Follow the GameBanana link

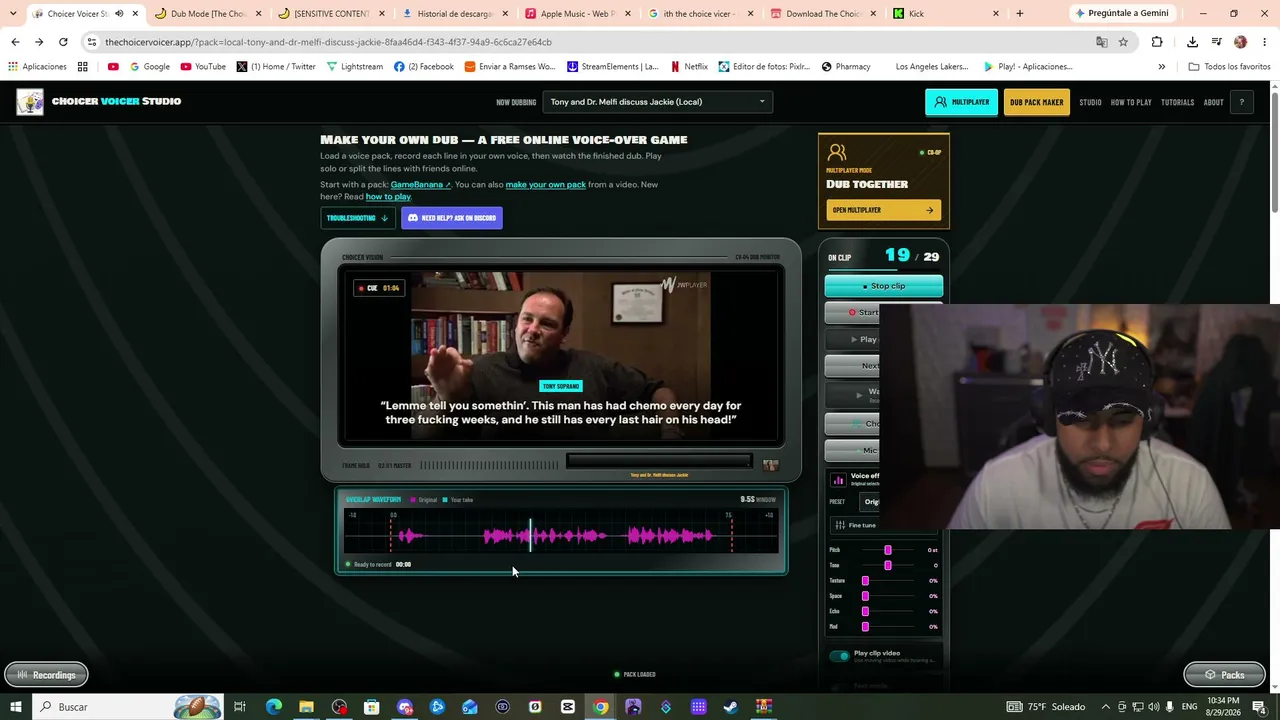(420, 185)
